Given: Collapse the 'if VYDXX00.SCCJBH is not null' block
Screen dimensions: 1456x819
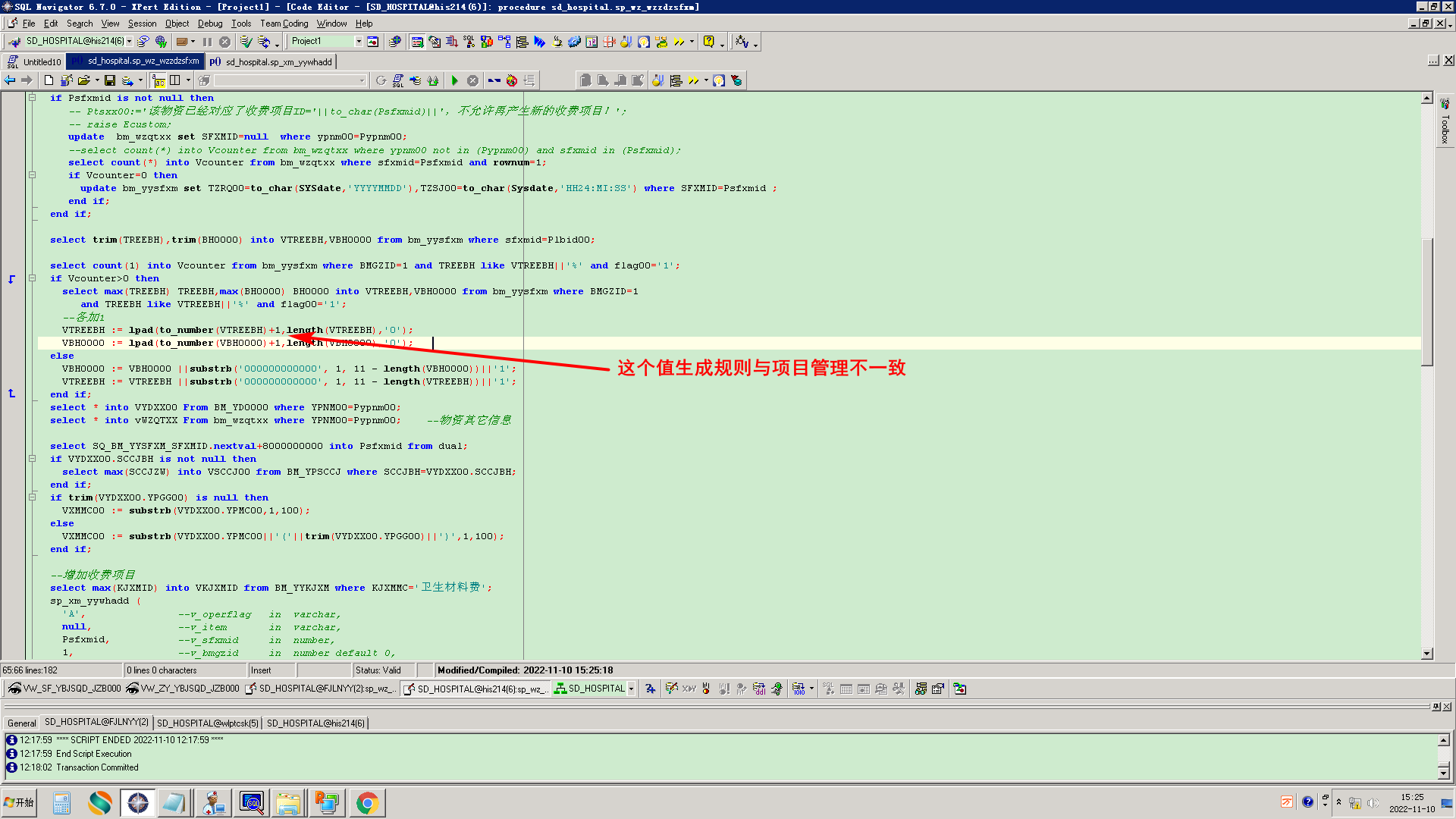Looking at the screenshot, I should [x=32, y=459].
